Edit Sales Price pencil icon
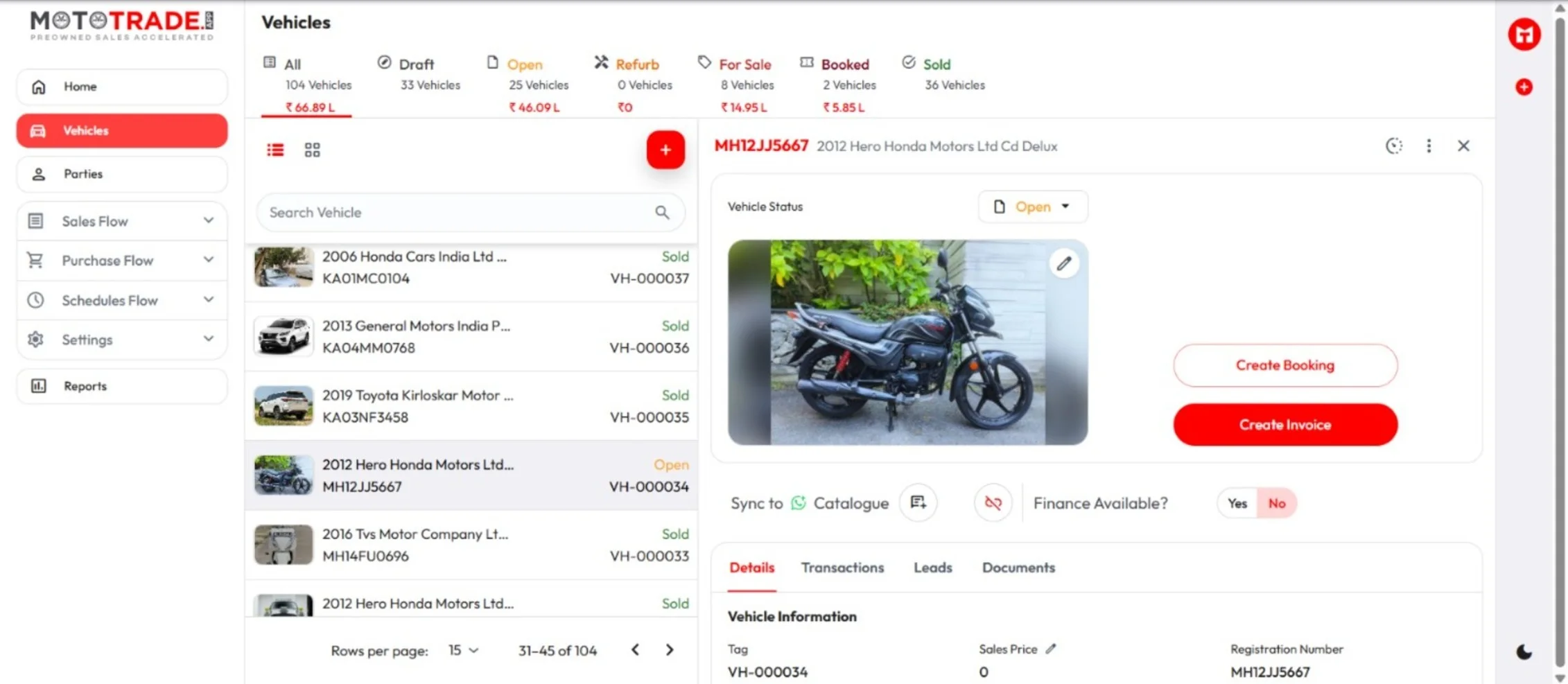 click(1051, 649)
